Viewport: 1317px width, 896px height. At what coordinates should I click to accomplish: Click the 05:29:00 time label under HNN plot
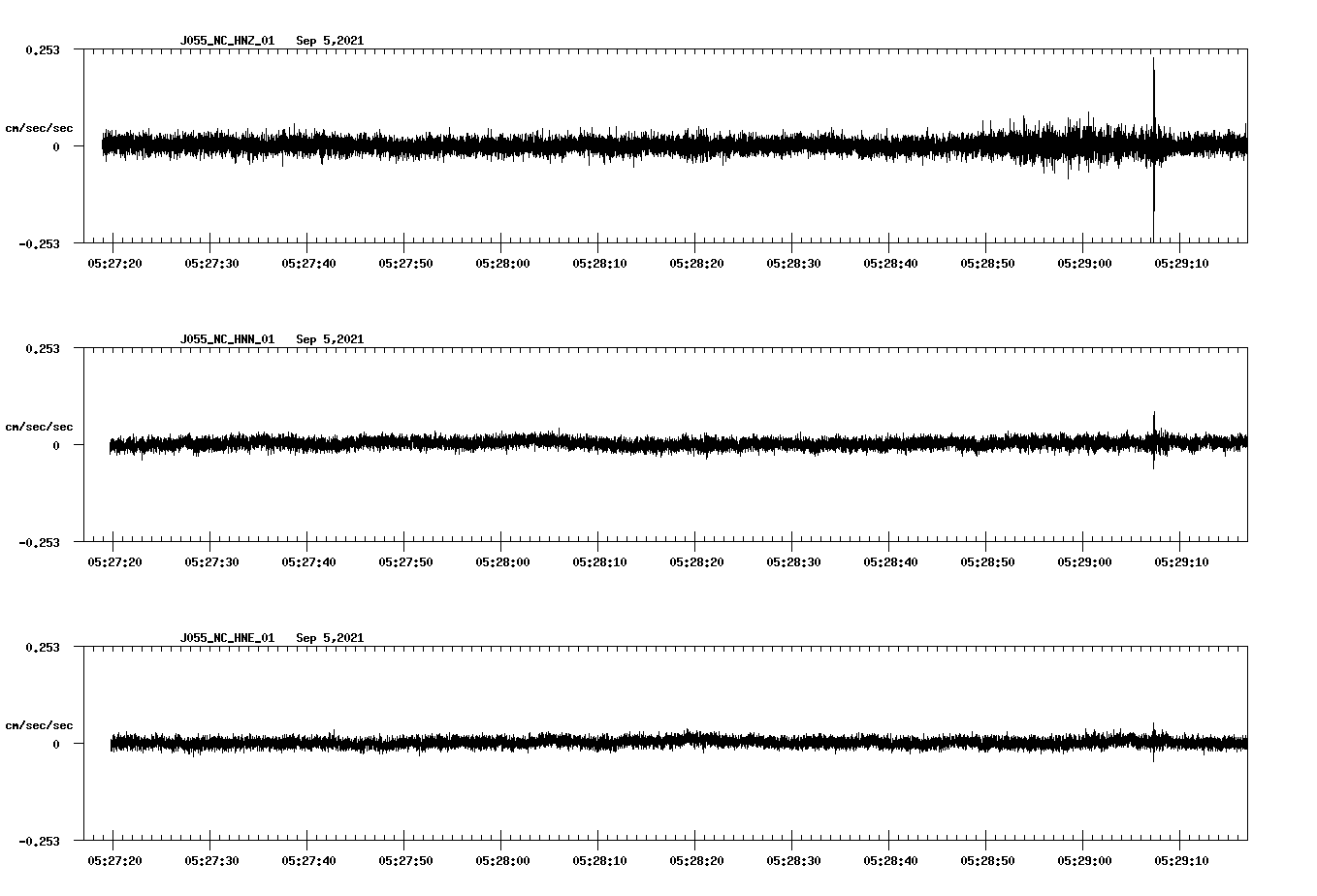coord(1083,561)
